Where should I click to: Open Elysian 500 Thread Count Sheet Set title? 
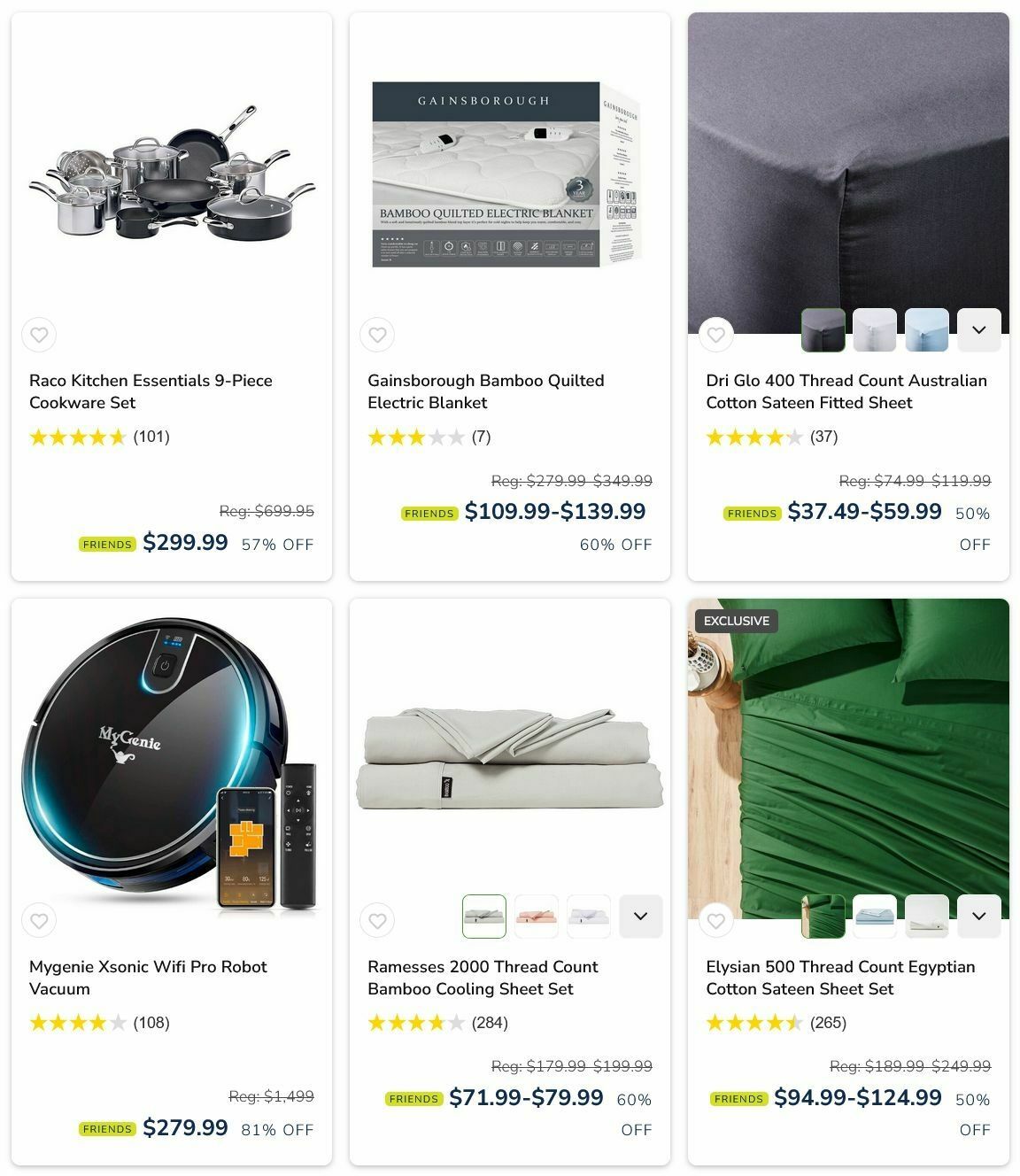pos(840,978)
